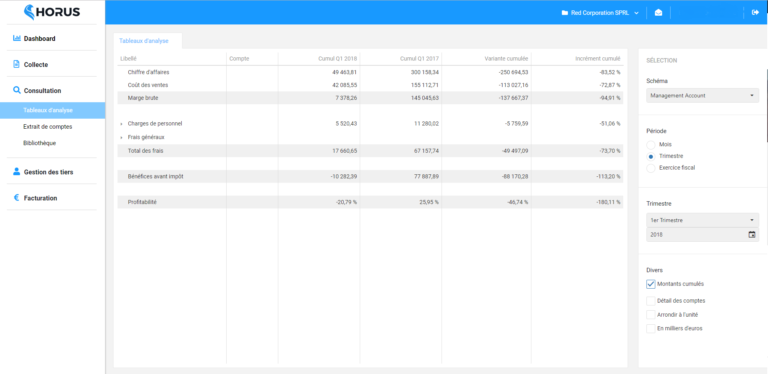Open the 1er Trimestre dropdown

(702, 220)
